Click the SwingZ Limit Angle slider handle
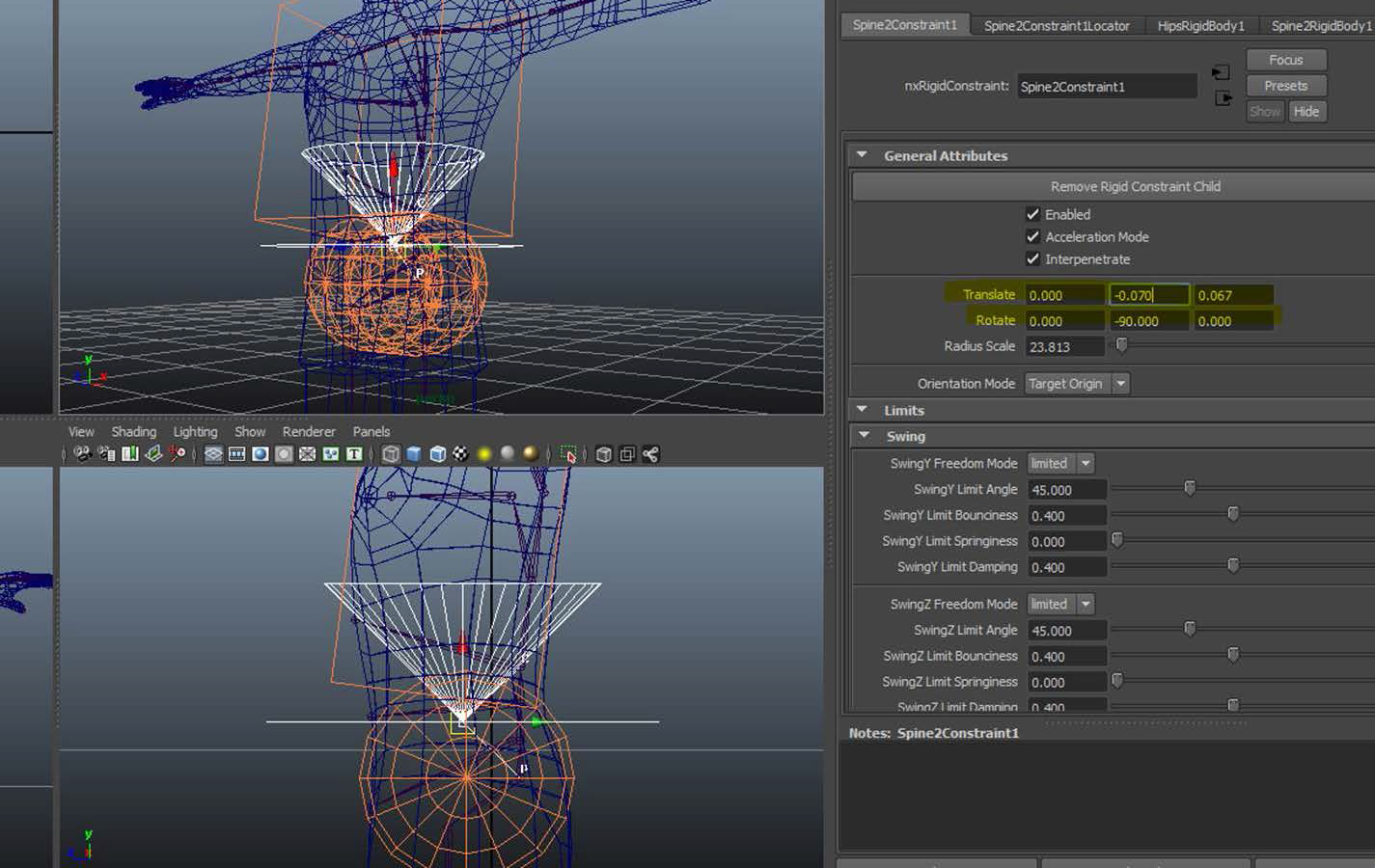 tap(1190, 629)
